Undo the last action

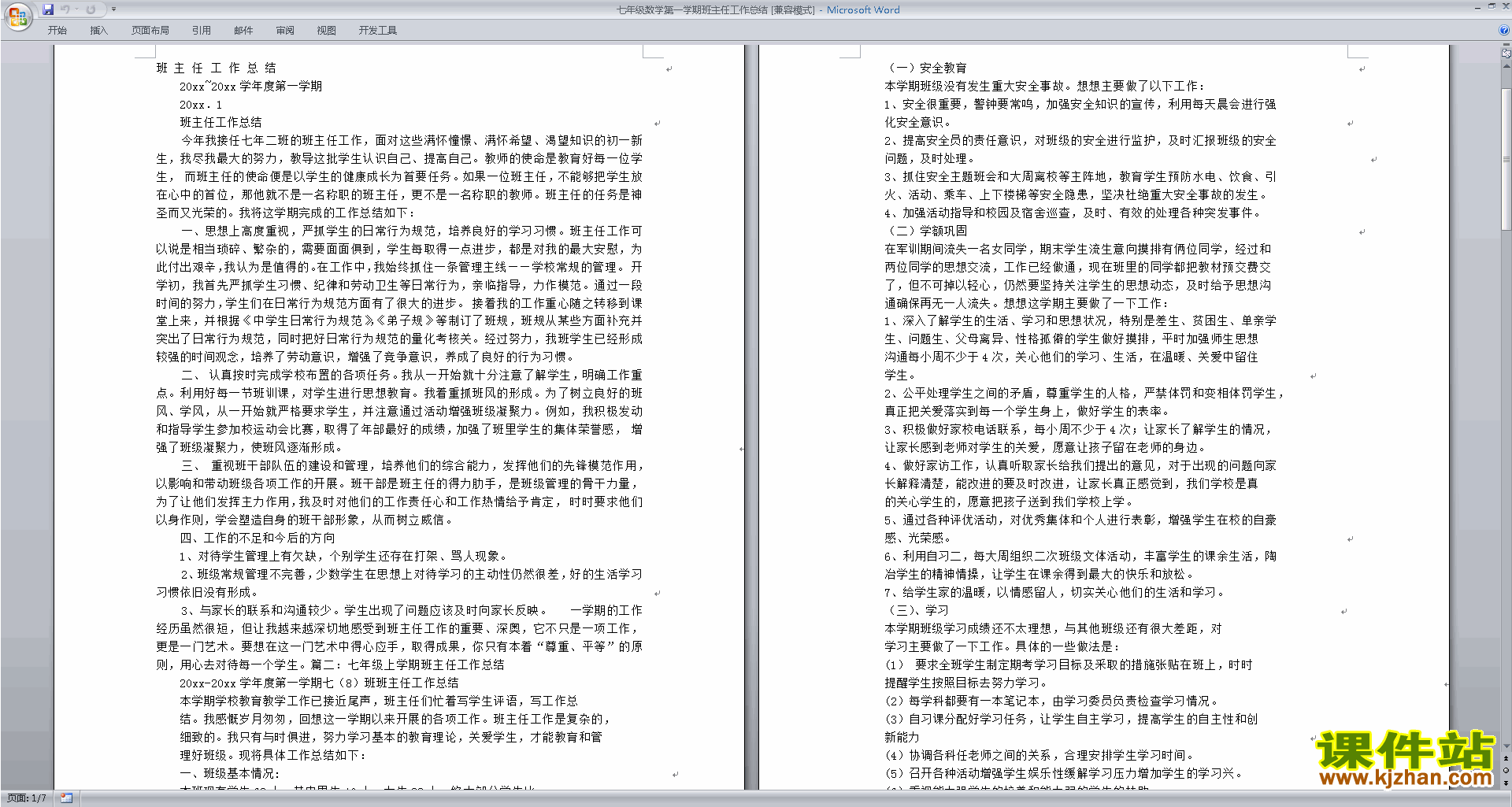[x=65, y=9]
